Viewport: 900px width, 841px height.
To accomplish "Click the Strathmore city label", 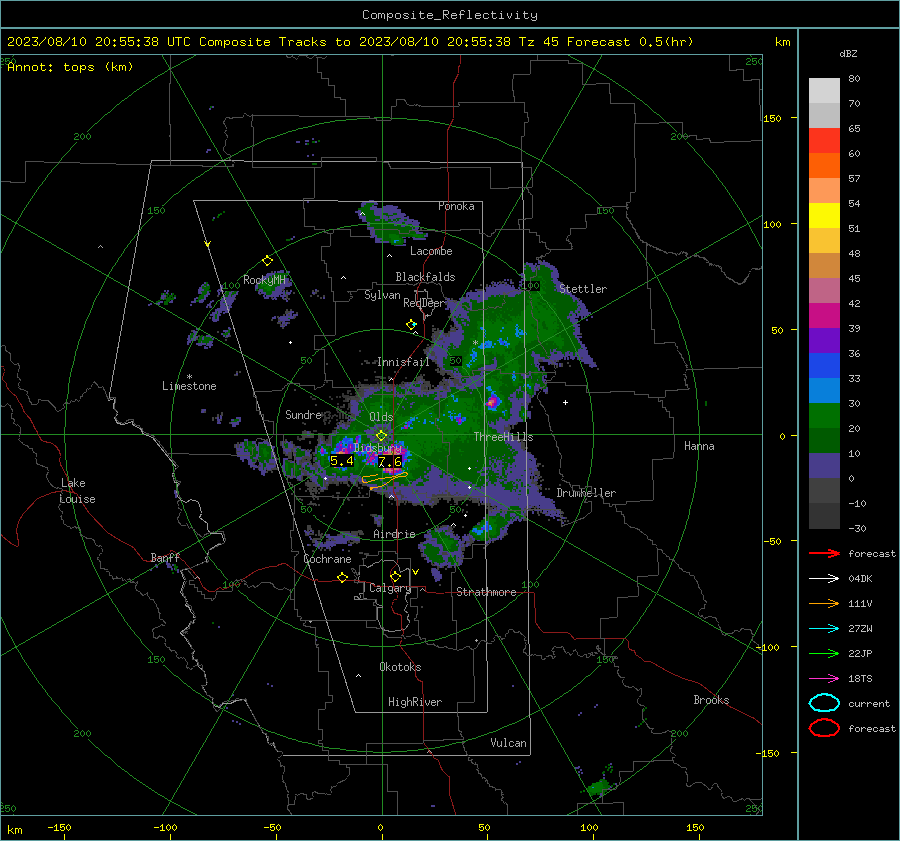I will tap(486, 592).
